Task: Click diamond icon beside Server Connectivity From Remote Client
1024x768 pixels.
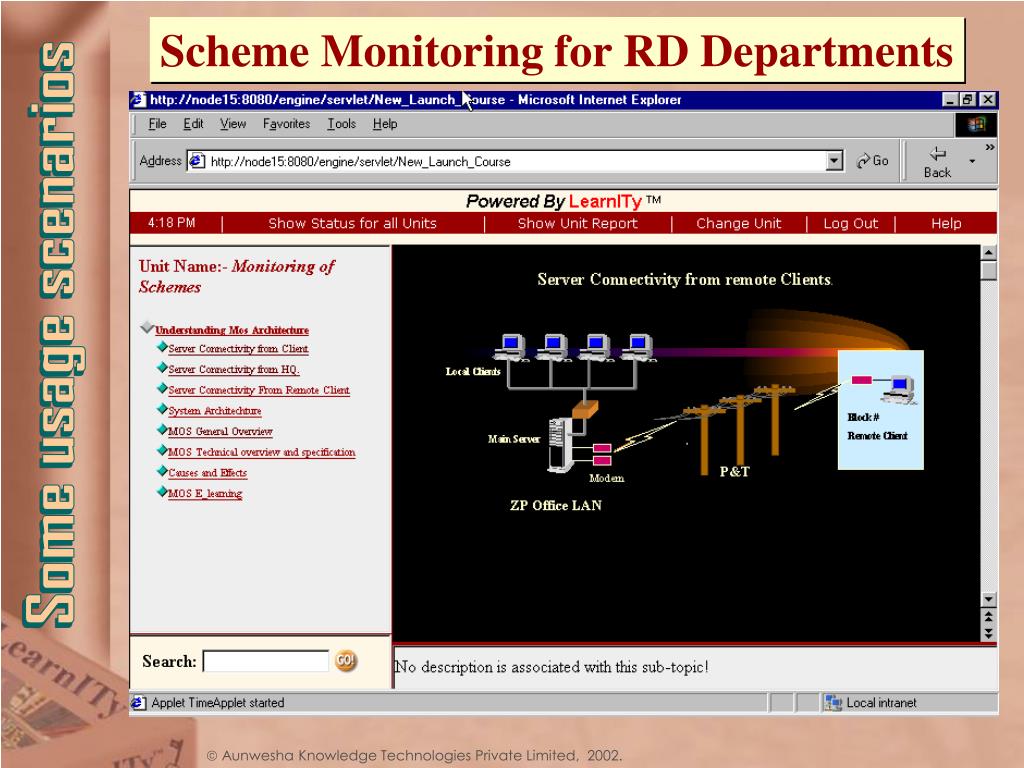Action: [x=162, y=389]
